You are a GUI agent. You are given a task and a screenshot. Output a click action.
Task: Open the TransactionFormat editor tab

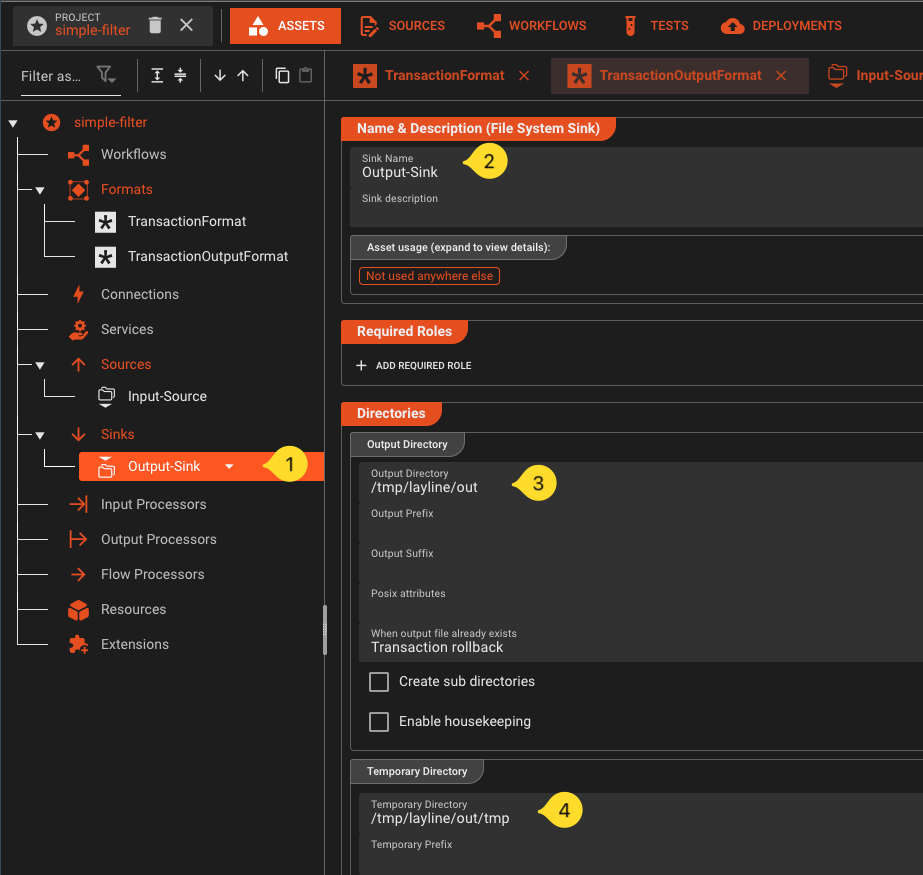(x=443, y=76)
